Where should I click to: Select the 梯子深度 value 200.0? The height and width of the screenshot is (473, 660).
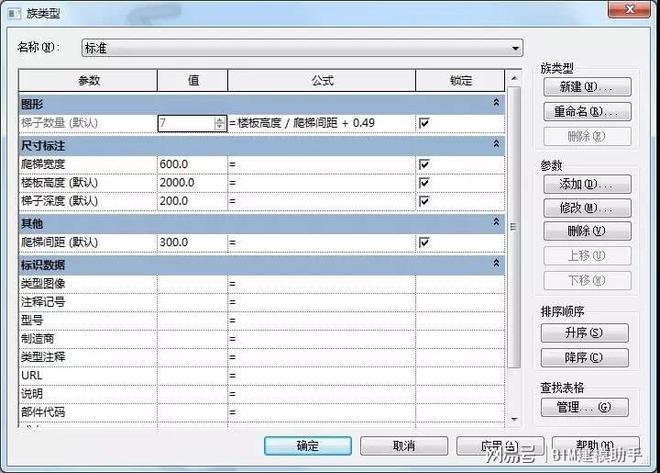coord(192,201)
